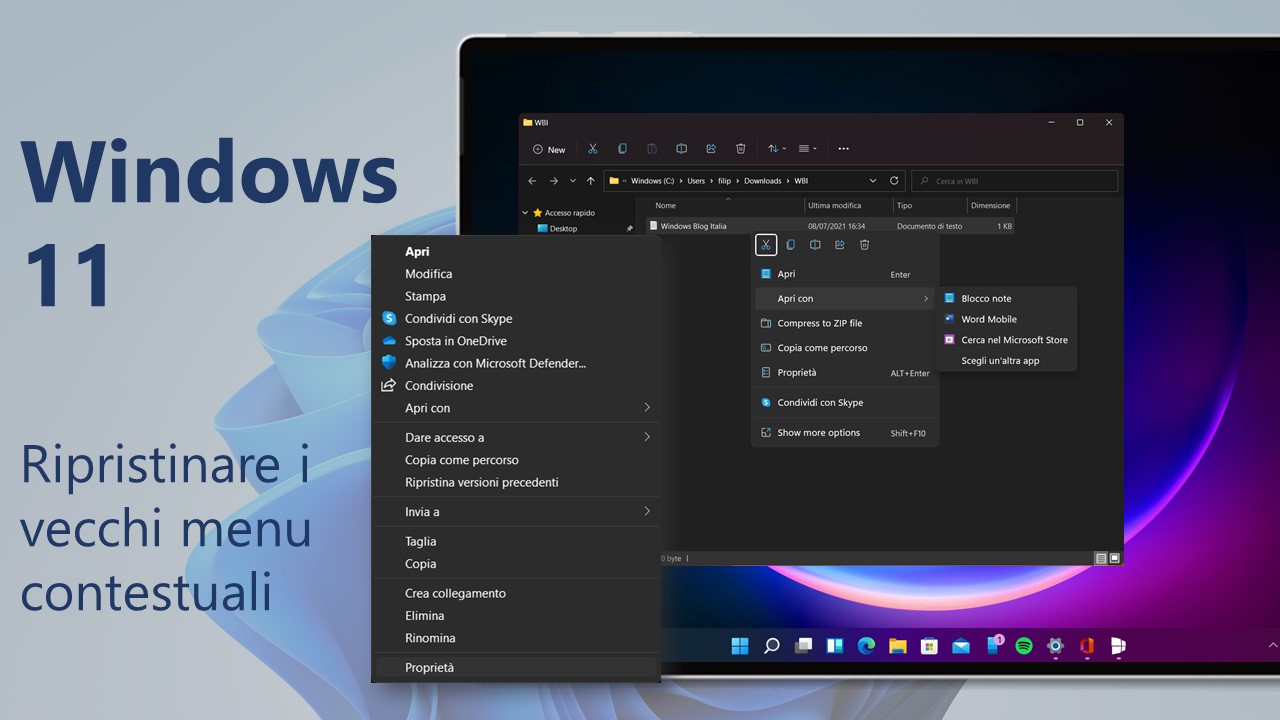Choose bold Apri in classic context menu
Viewport: 1280px width, 720px height.
[x=516, y=251]
